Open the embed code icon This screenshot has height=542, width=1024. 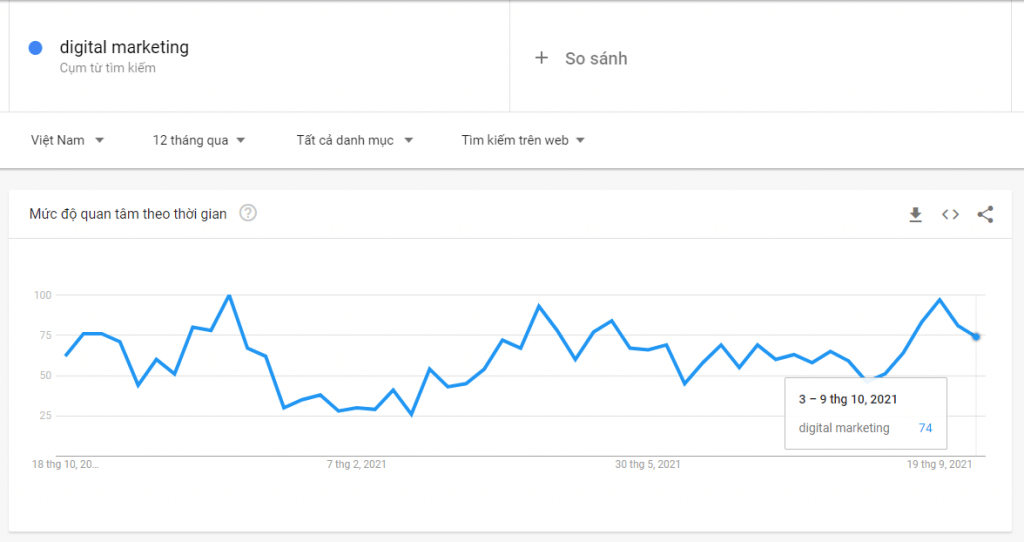point(950,214)
